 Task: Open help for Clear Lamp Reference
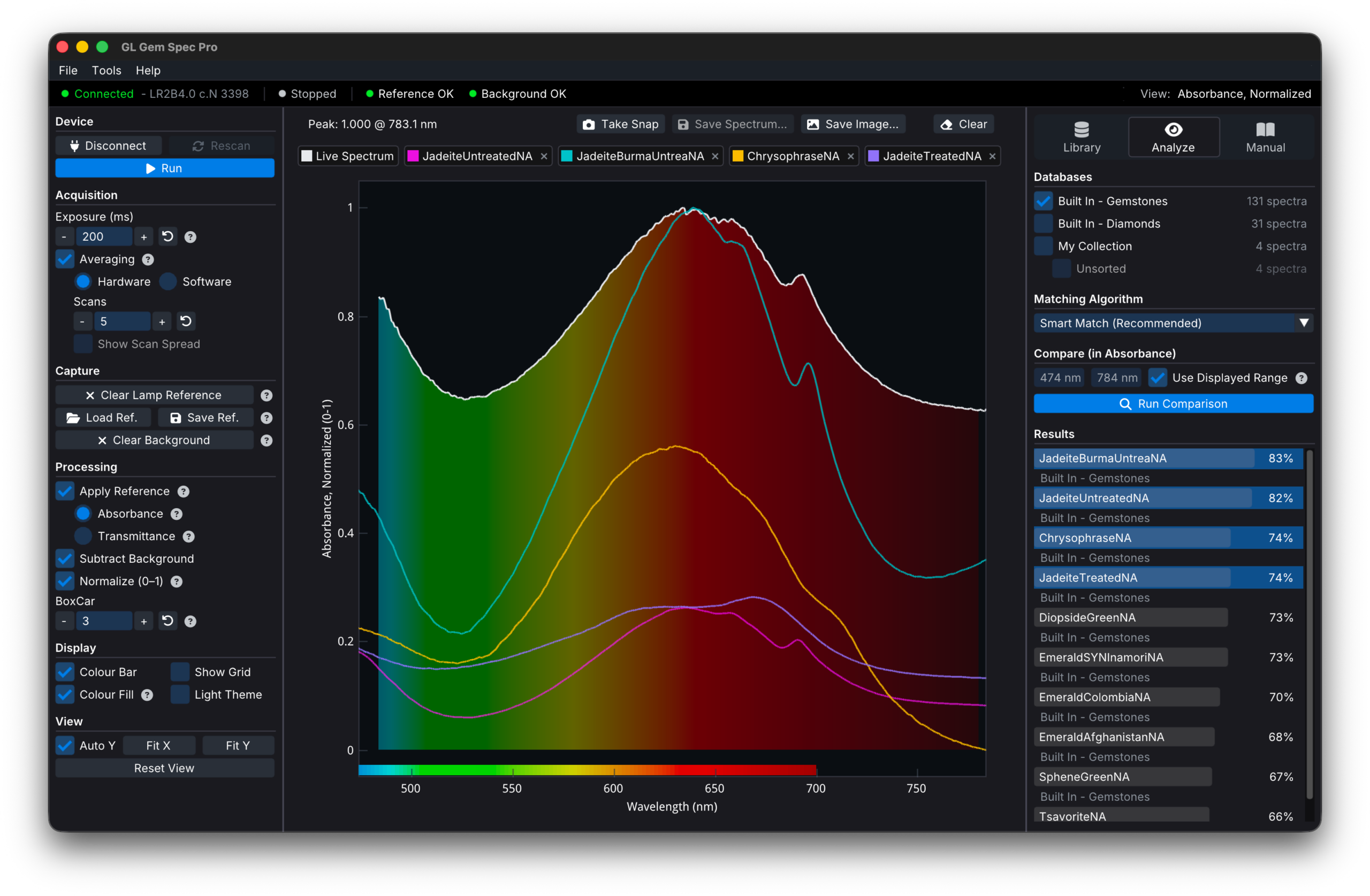click(x=267, y=395)
